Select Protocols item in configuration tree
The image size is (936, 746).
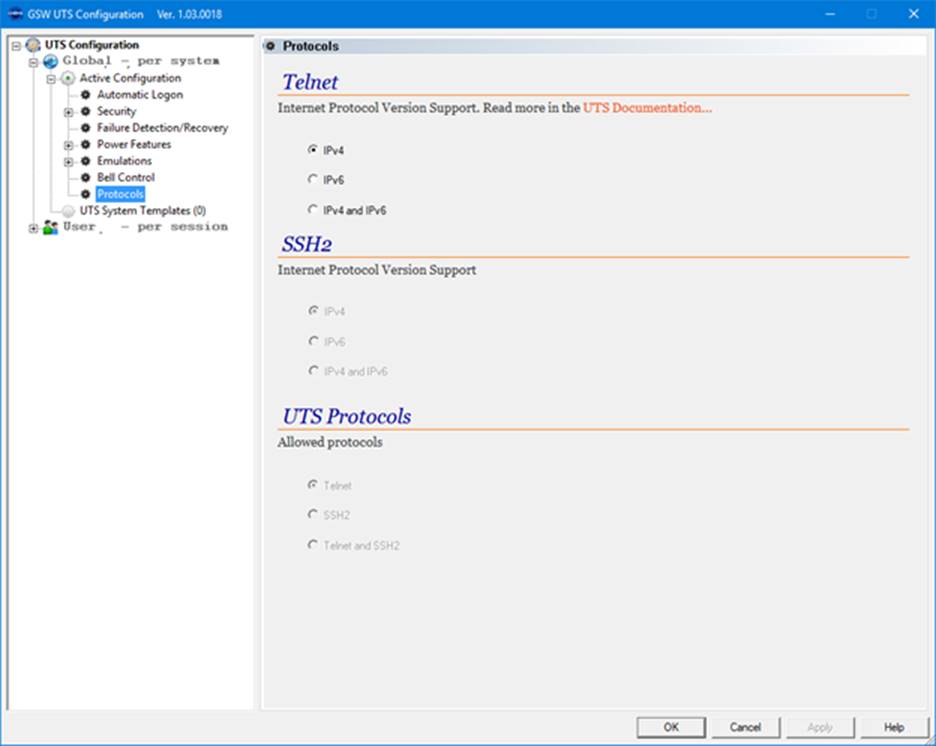click(121, 194)
